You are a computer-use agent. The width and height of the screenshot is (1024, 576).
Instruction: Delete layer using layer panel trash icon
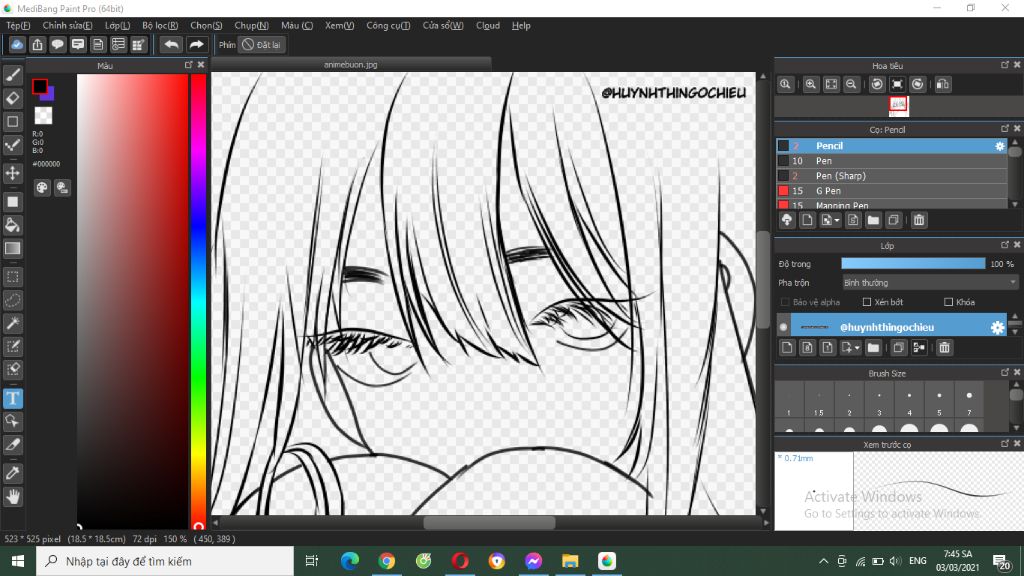(944, 347)
